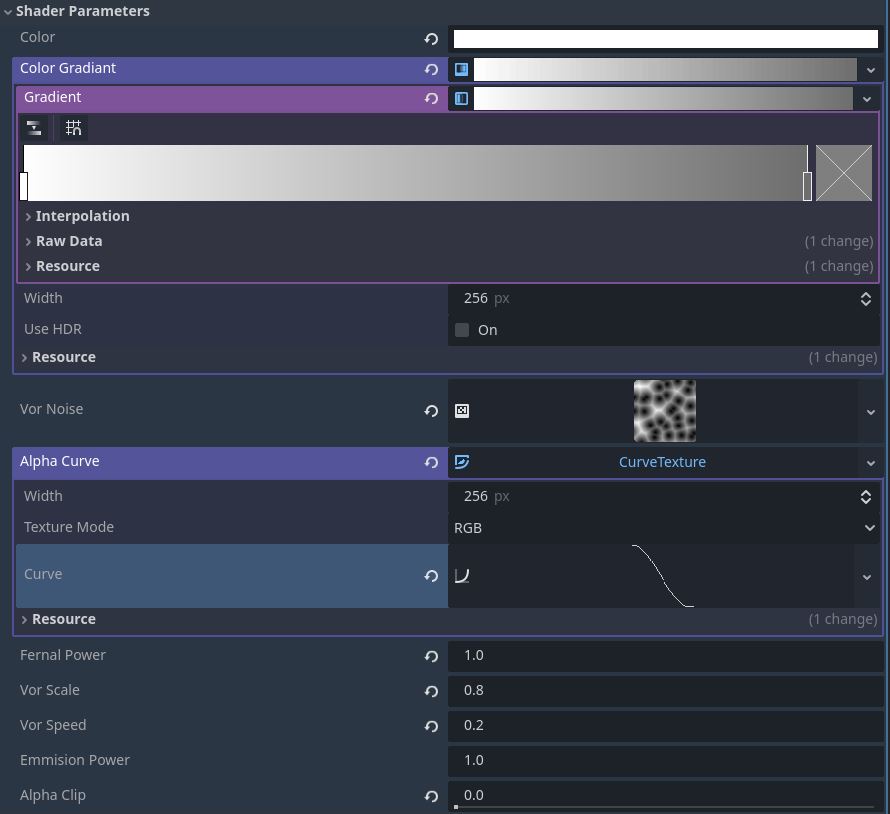Click Gradient resource icon in Gradient row
Screen dimensions: 890x814
461,98
